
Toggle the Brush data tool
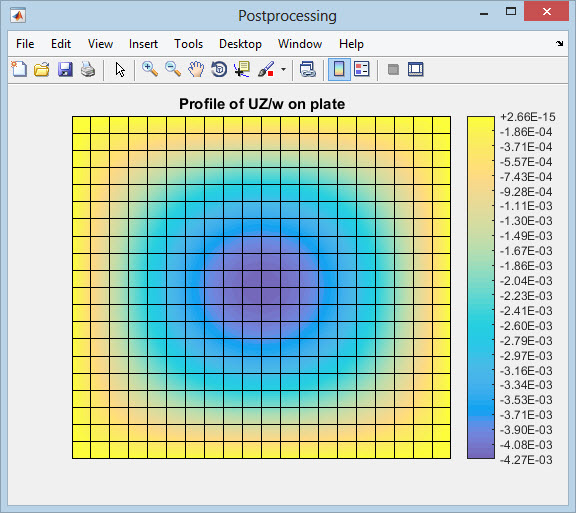266,69
